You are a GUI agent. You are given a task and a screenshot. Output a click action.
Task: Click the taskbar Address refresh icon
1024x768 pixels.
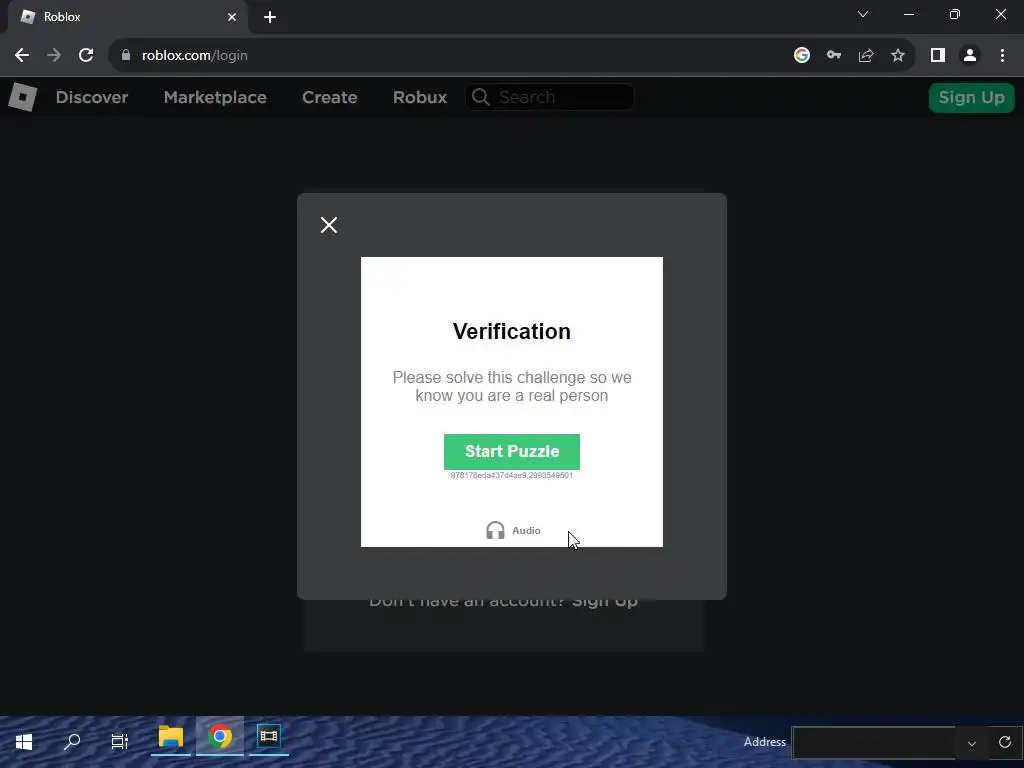[x=1004, y=742]
